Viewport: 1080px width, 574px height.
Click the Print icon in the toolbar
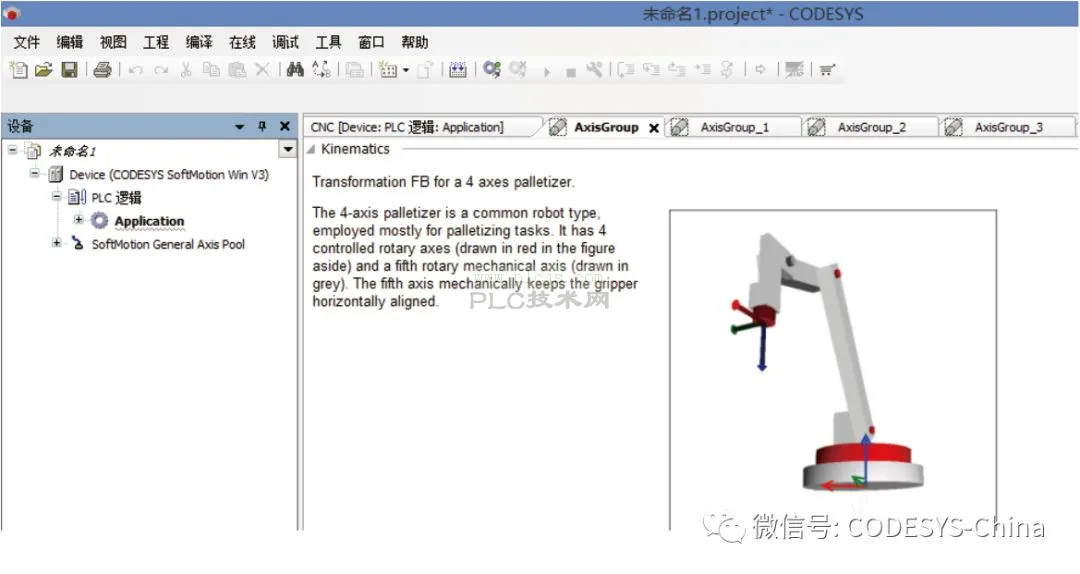pyautogui.click(x=103, y=70)
